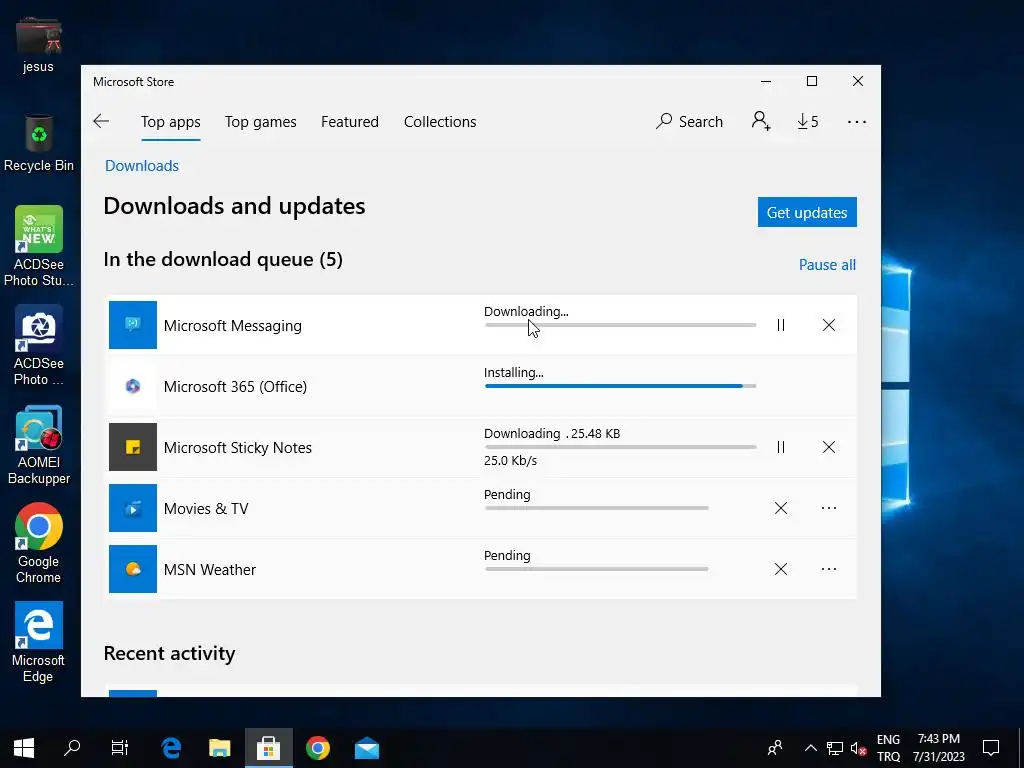Open the notification Action Center icon

point(991,748)
